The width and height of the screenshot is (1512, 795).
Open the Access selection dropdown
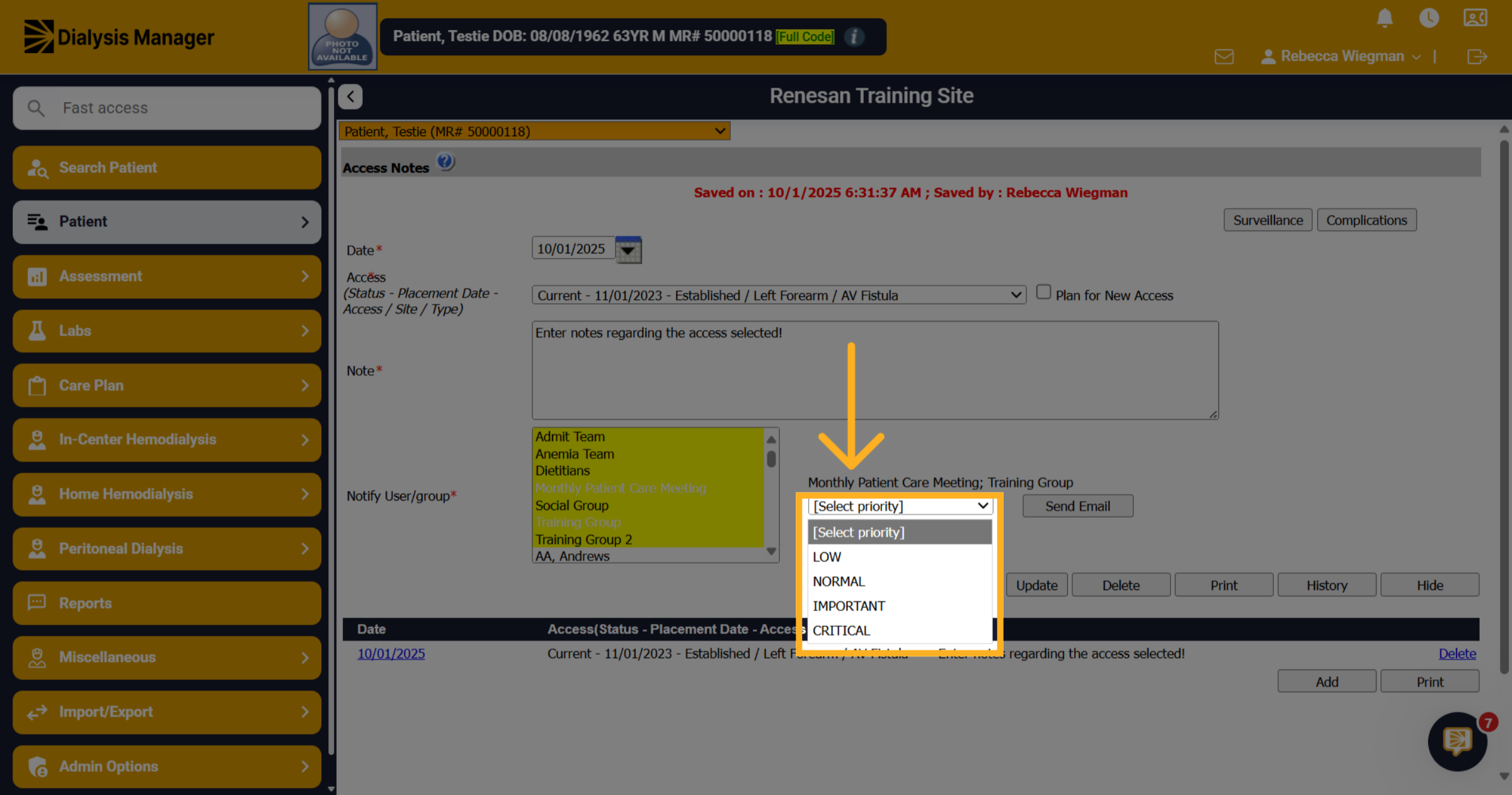(x=779, y=295)
